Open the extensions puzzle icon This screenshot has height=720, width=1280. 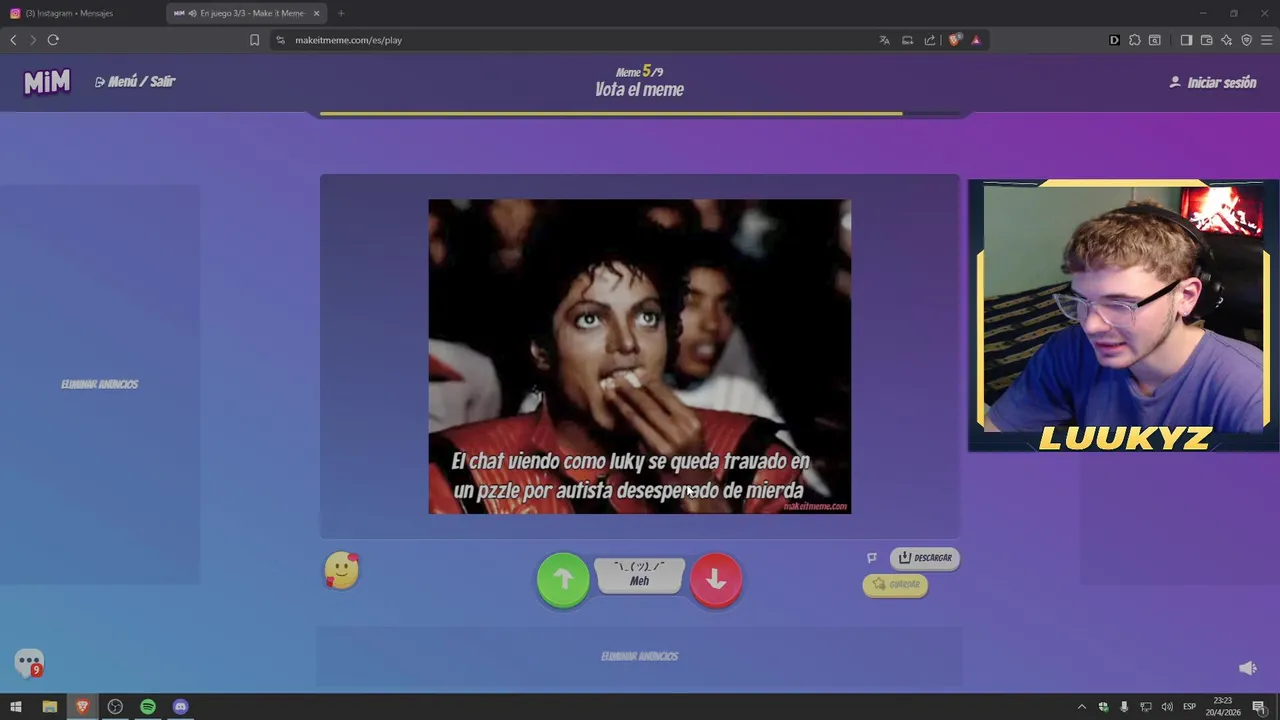(x=1135, y=40)
